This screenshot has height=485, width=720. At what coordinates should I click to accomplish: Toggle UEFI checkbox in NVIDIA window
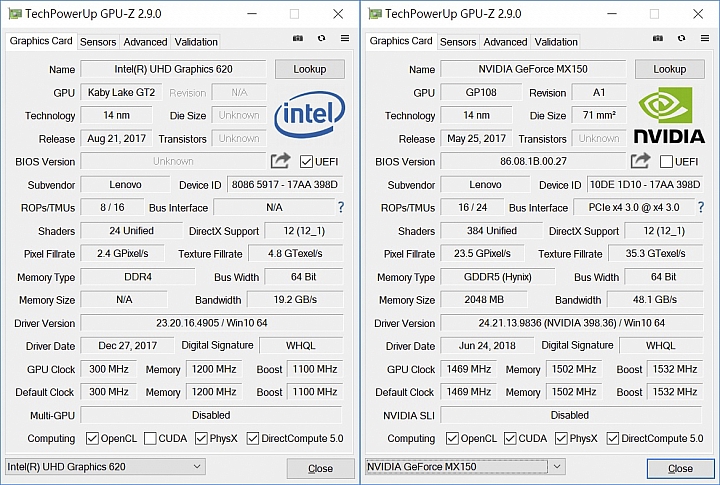(666, 162)
